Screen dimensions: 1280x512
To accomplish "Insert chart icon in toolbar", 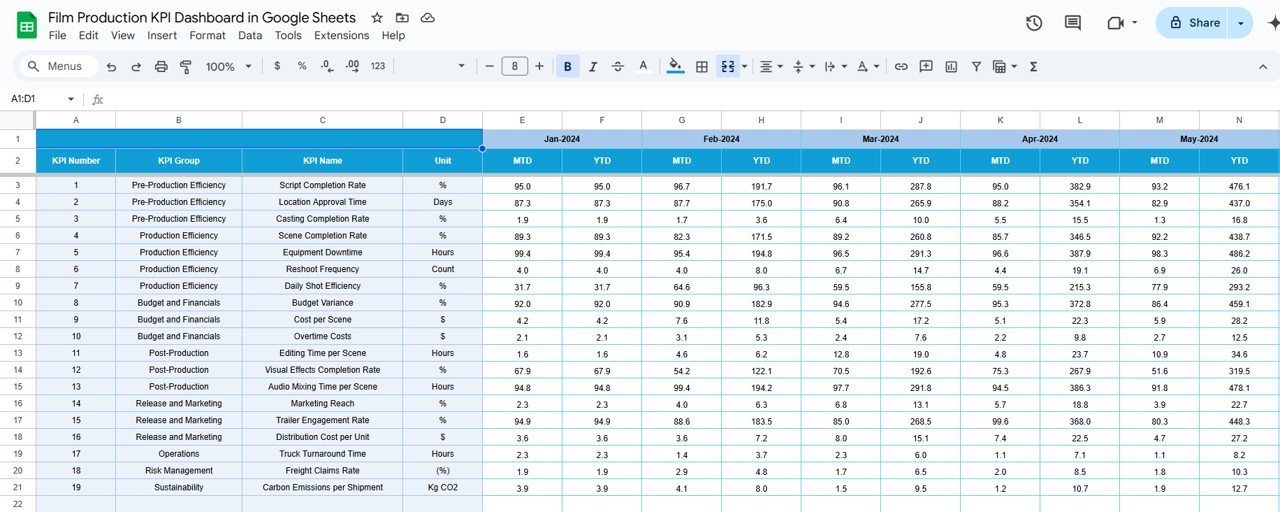I will [951, 67].
